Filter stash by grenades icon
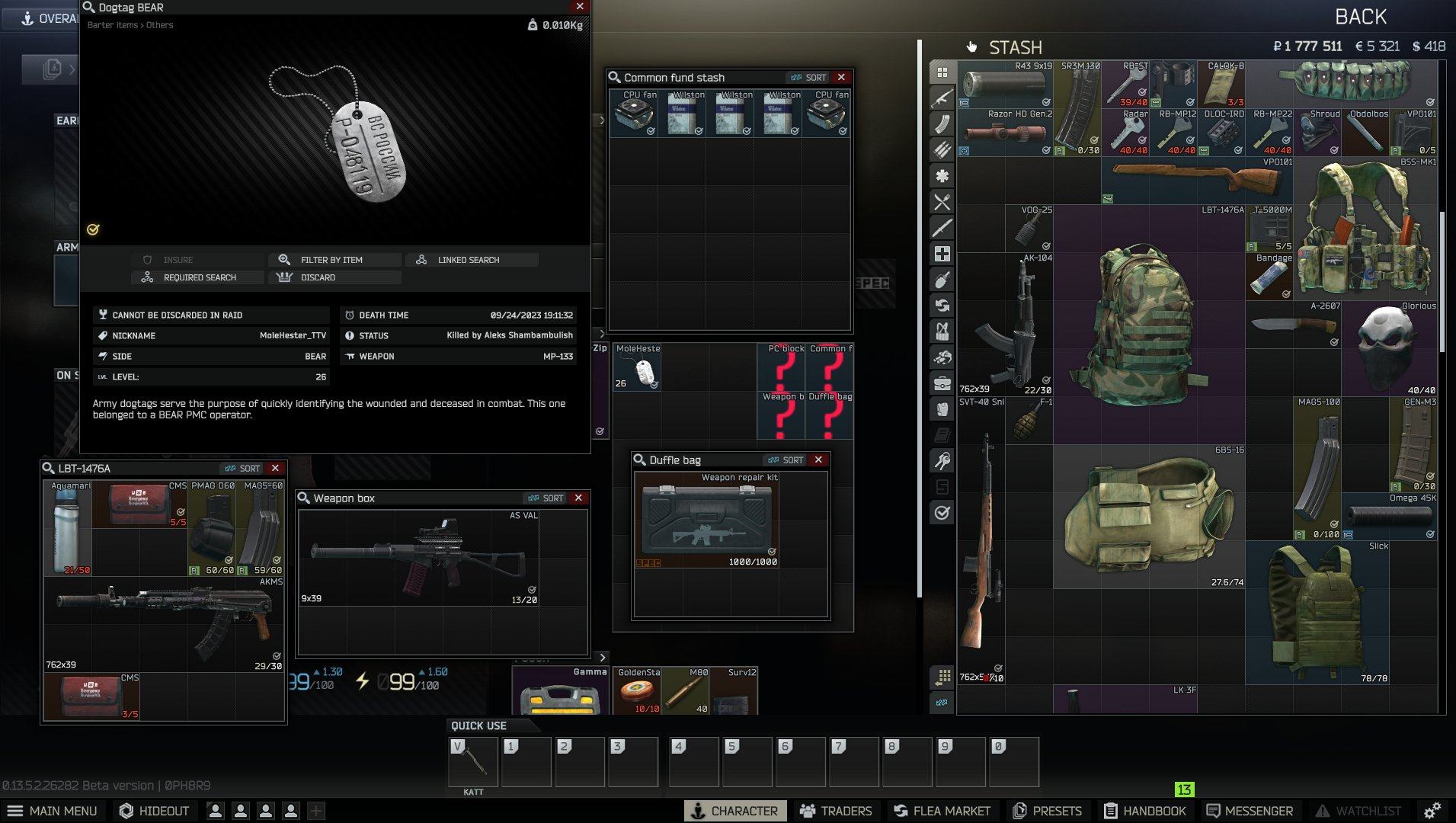This screenshot has height=823, width=1456. click(x=942, y=280)
